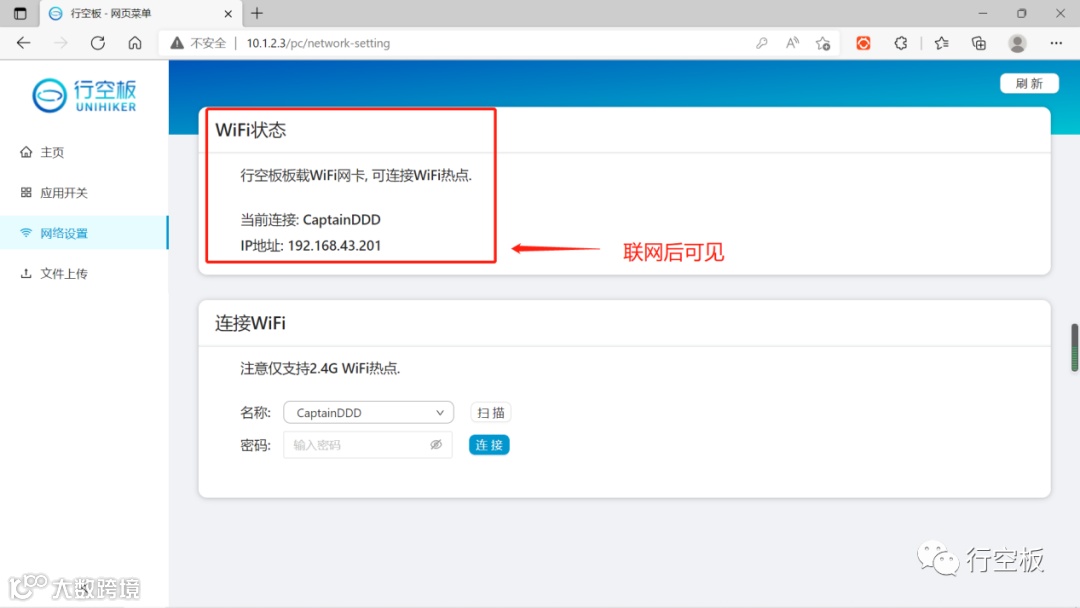Toggle password visibility eye icon
The image size is (1080, 608).
[436, 445]
